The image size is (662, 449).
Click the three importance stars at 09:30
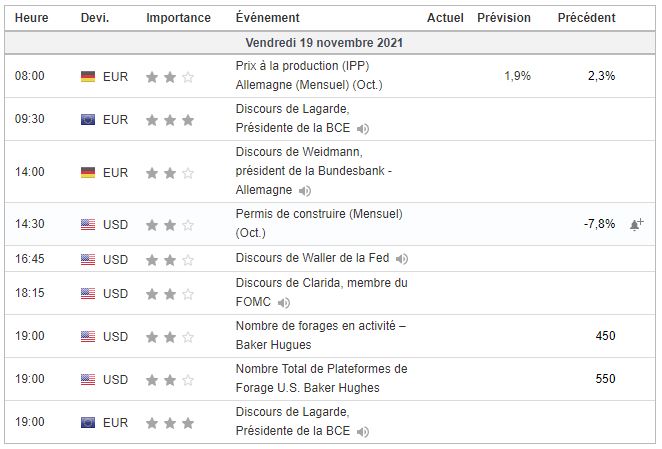pos(169,120)
